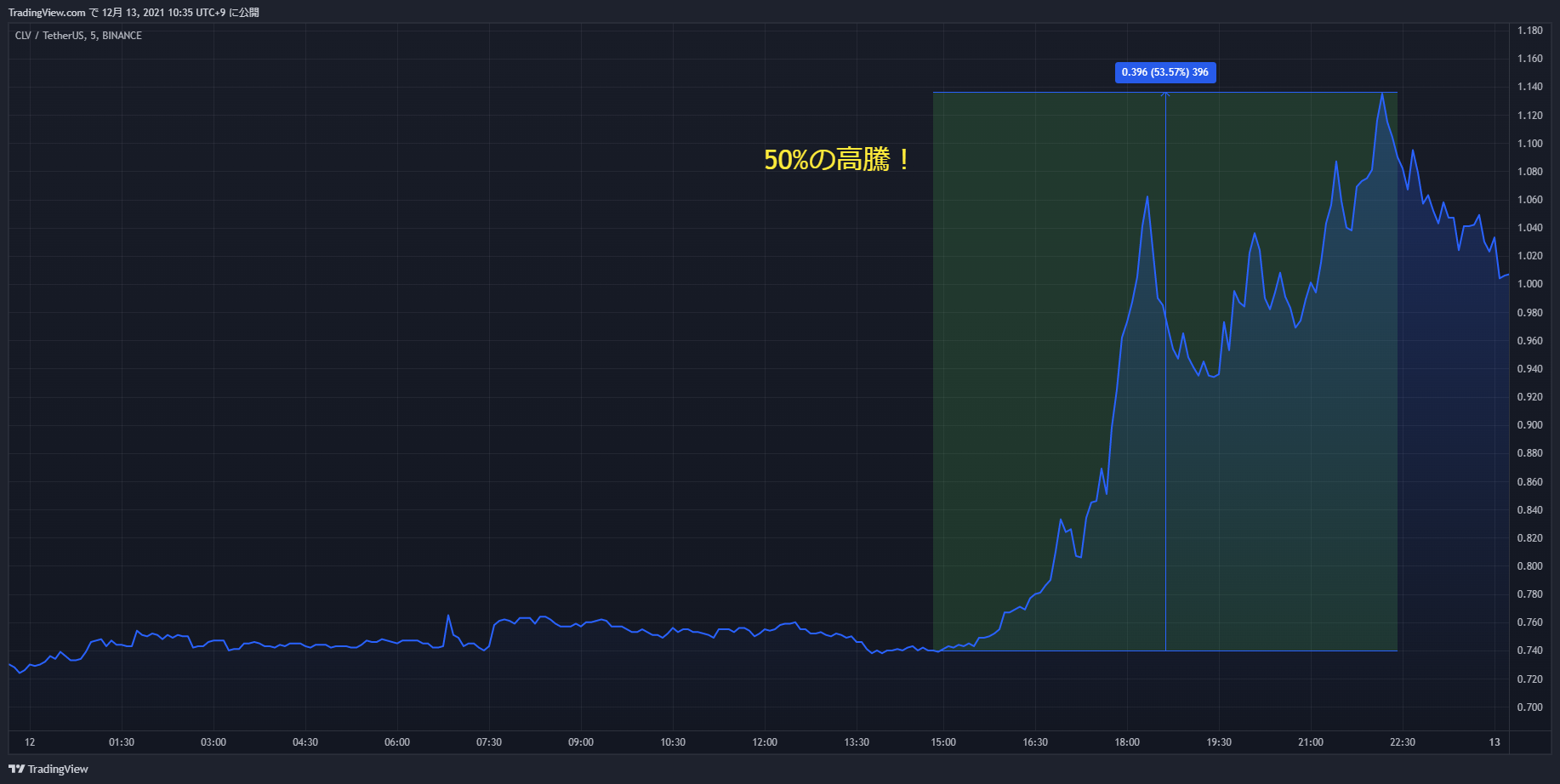Screen dimensions: 1560x784
Task: Click the 1.080 price axis label
Action: [x=1529, y=172]
